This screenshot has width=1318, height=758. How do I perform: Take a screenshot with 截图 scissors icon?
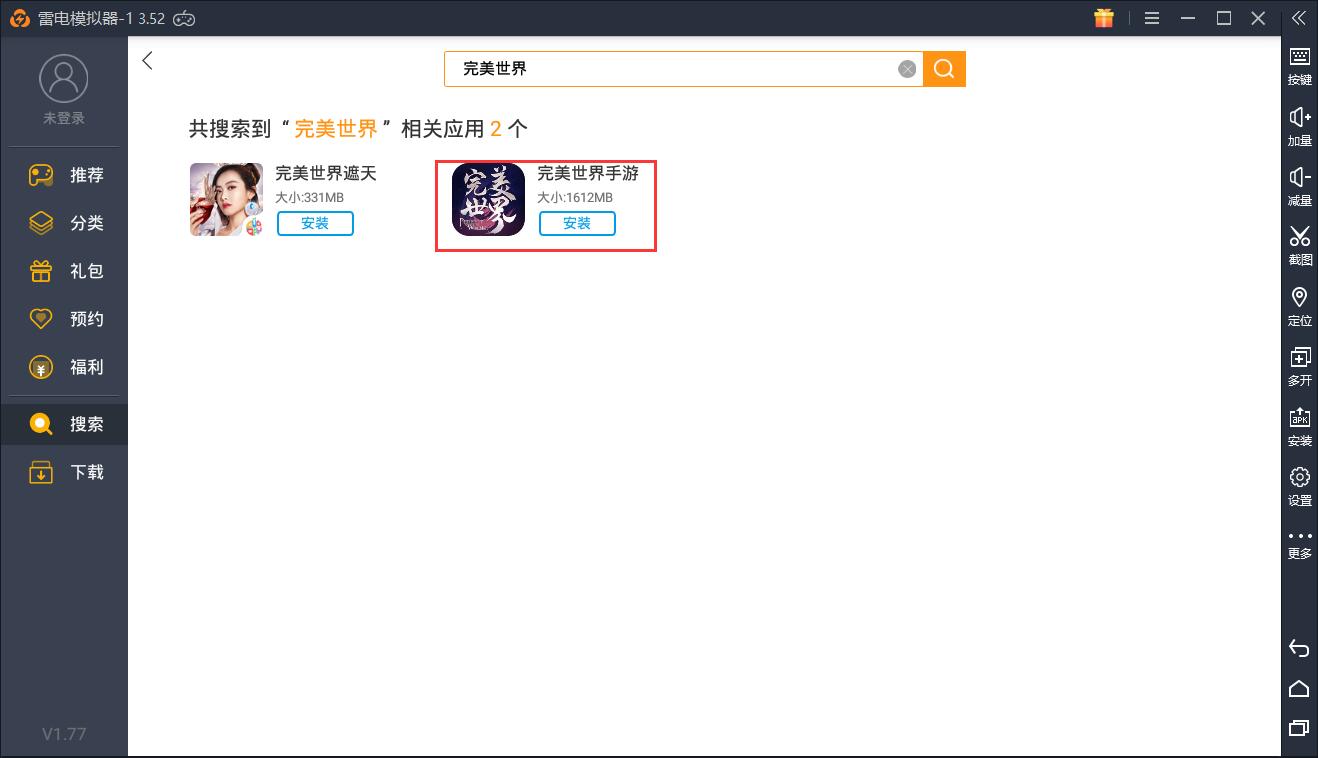[1300, 245]
